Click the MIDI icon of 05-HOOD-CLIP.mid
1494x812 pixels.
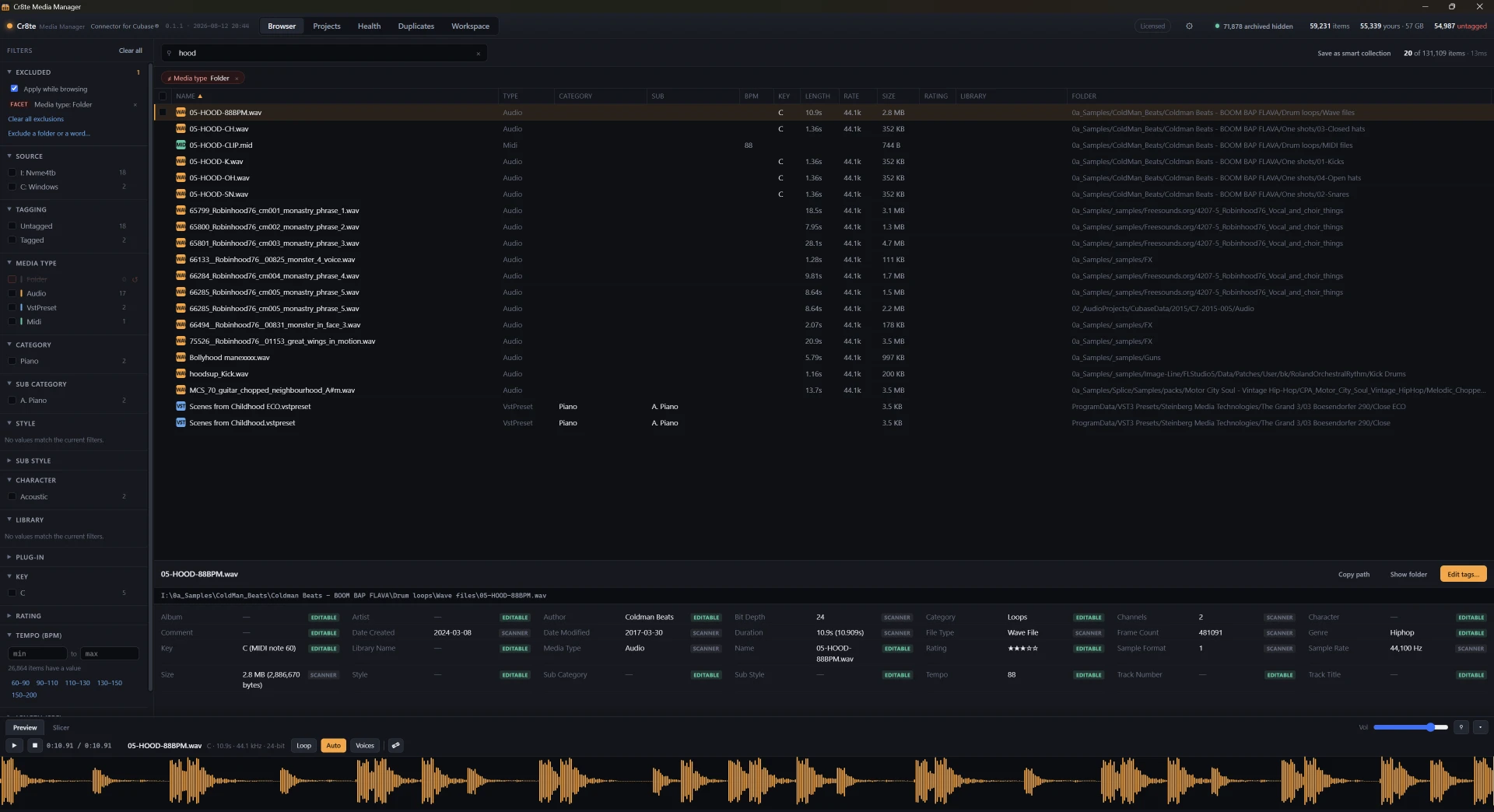click(x=181, y=145)
